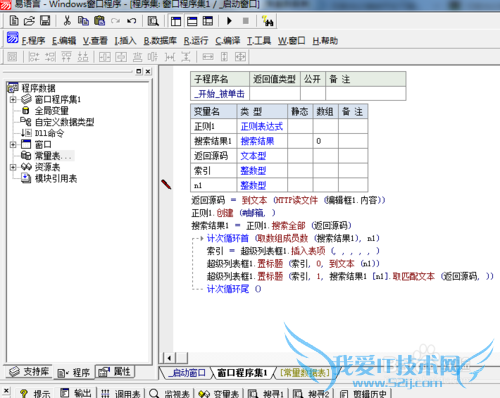Viewport: 500px width, 398px height.
Task: Click the Find magnifier toolbar icon
Action: pos(153,21)
